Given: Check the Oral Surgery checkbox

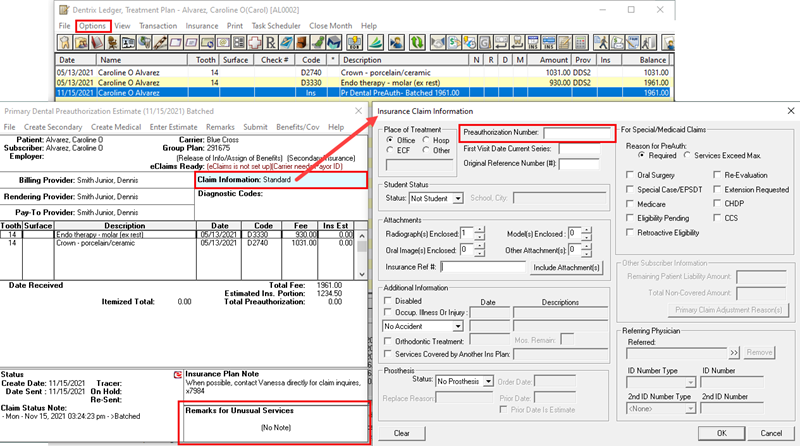Looking at the screenshot, I should click(630, 175).
